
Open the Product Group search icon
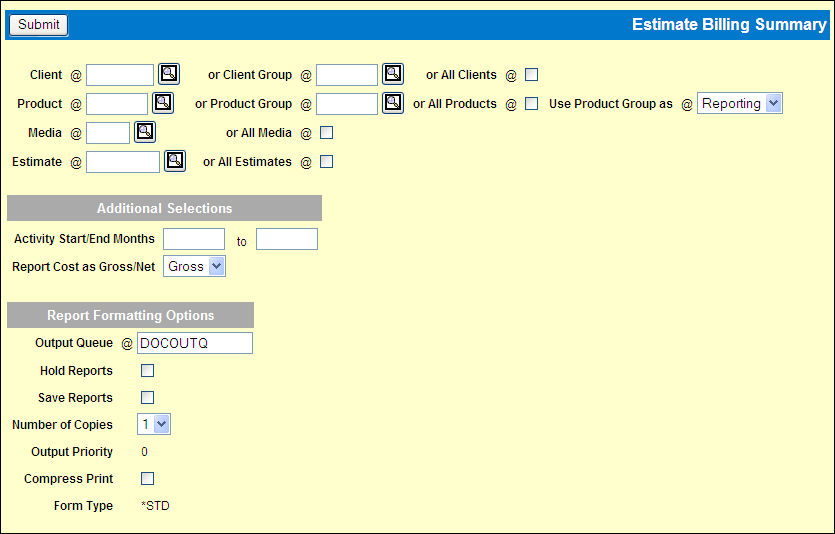(x=393, y=103)
